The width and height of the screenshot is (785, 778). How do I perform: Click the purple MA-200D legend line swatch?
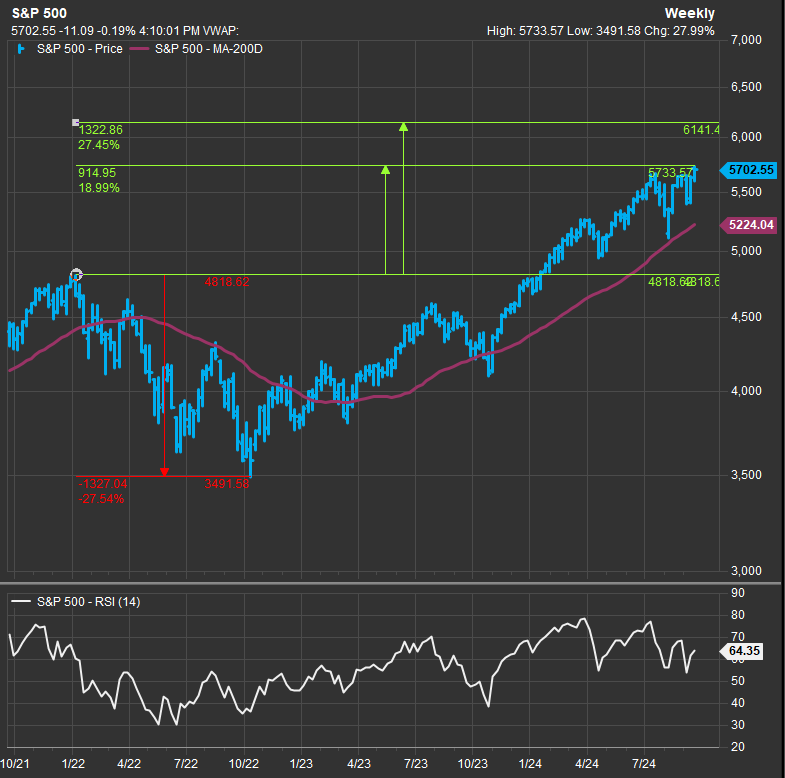[x=140, y=49]
